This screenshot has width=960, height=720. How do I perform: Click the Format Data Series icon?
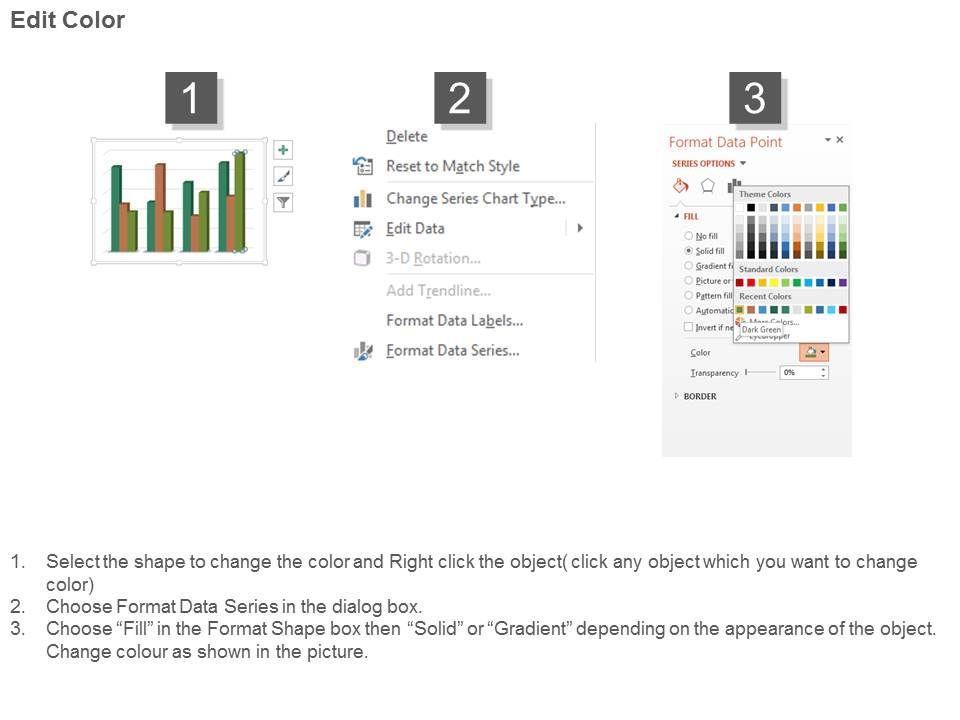point(363,351)
